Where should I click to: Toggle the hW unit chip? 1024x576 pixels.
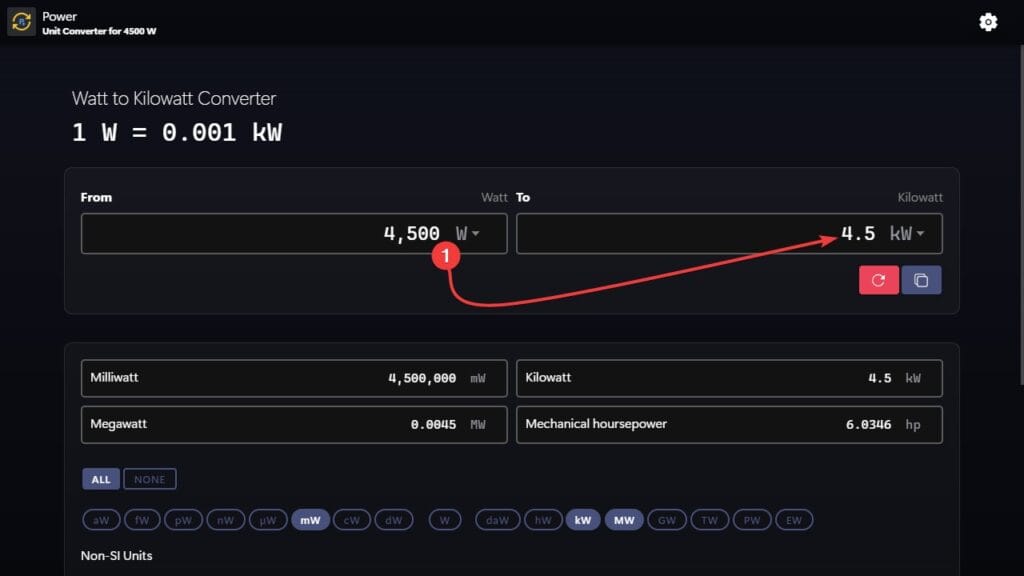tap(543, 520)
